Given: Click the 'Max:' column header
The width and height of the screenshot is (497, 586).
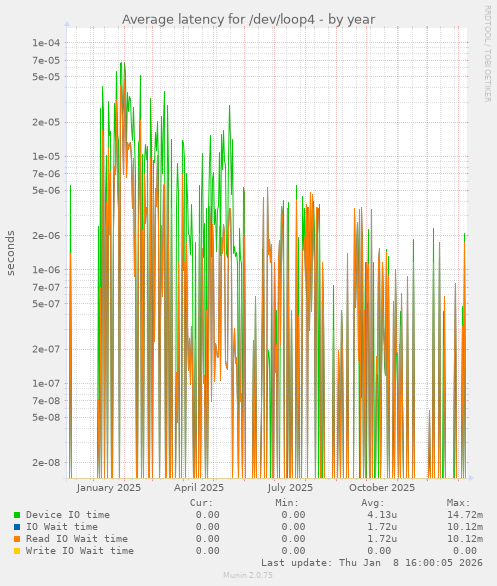Looking at the screenshot, I should click(x=458, y=503).
